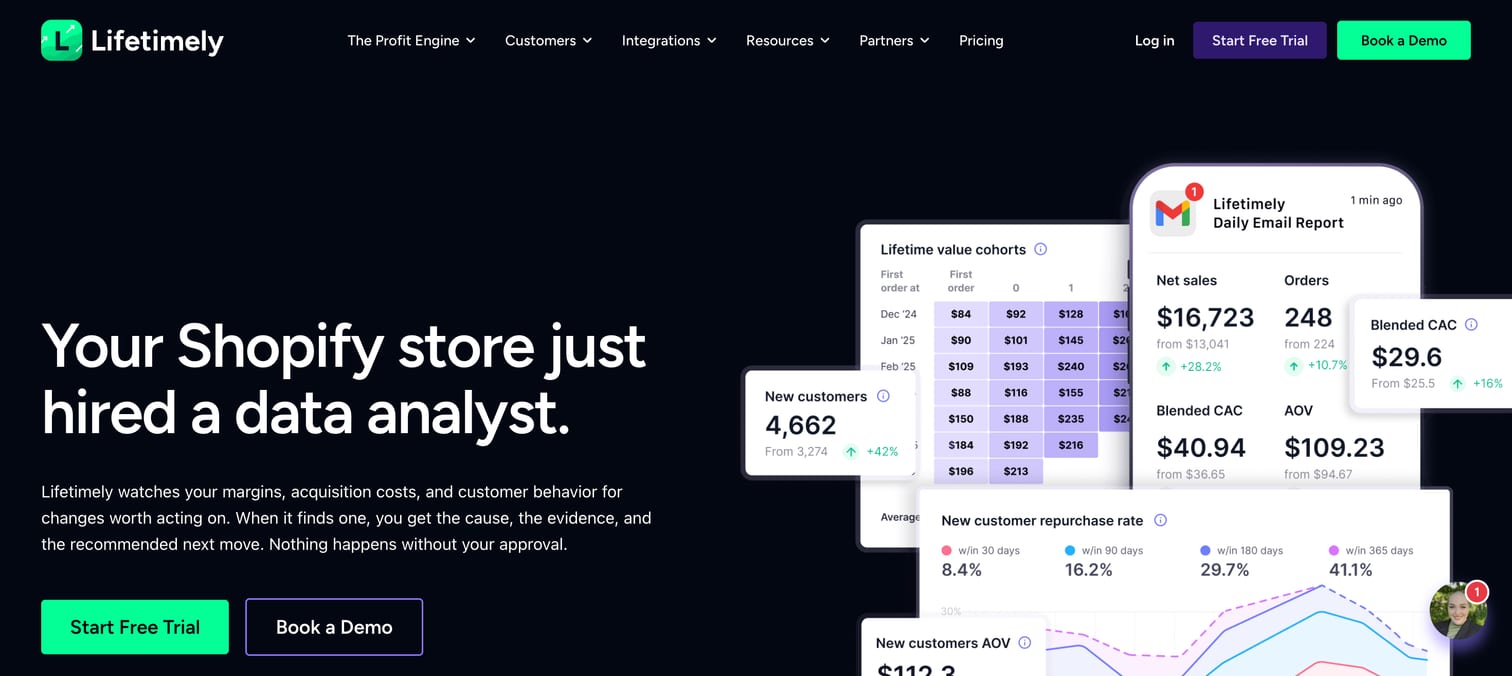Screen dimensions: 1512x676
Task: Click the $16,723 net sales value
Action: click(x=1205, y=317)
